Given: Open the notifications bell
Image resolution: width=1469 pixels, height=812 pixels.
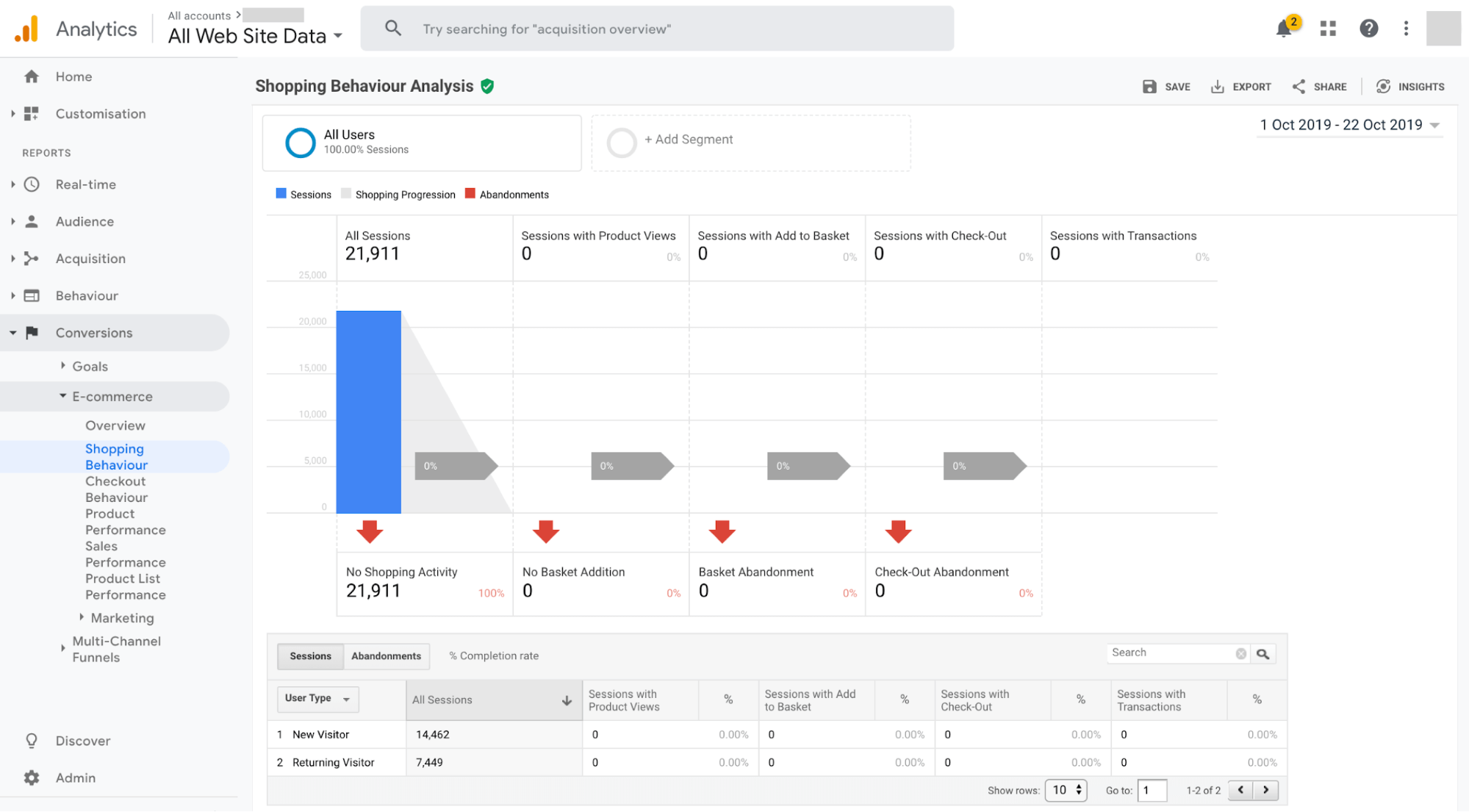Looking at the screenshot, I should [x=1284, y=29].
